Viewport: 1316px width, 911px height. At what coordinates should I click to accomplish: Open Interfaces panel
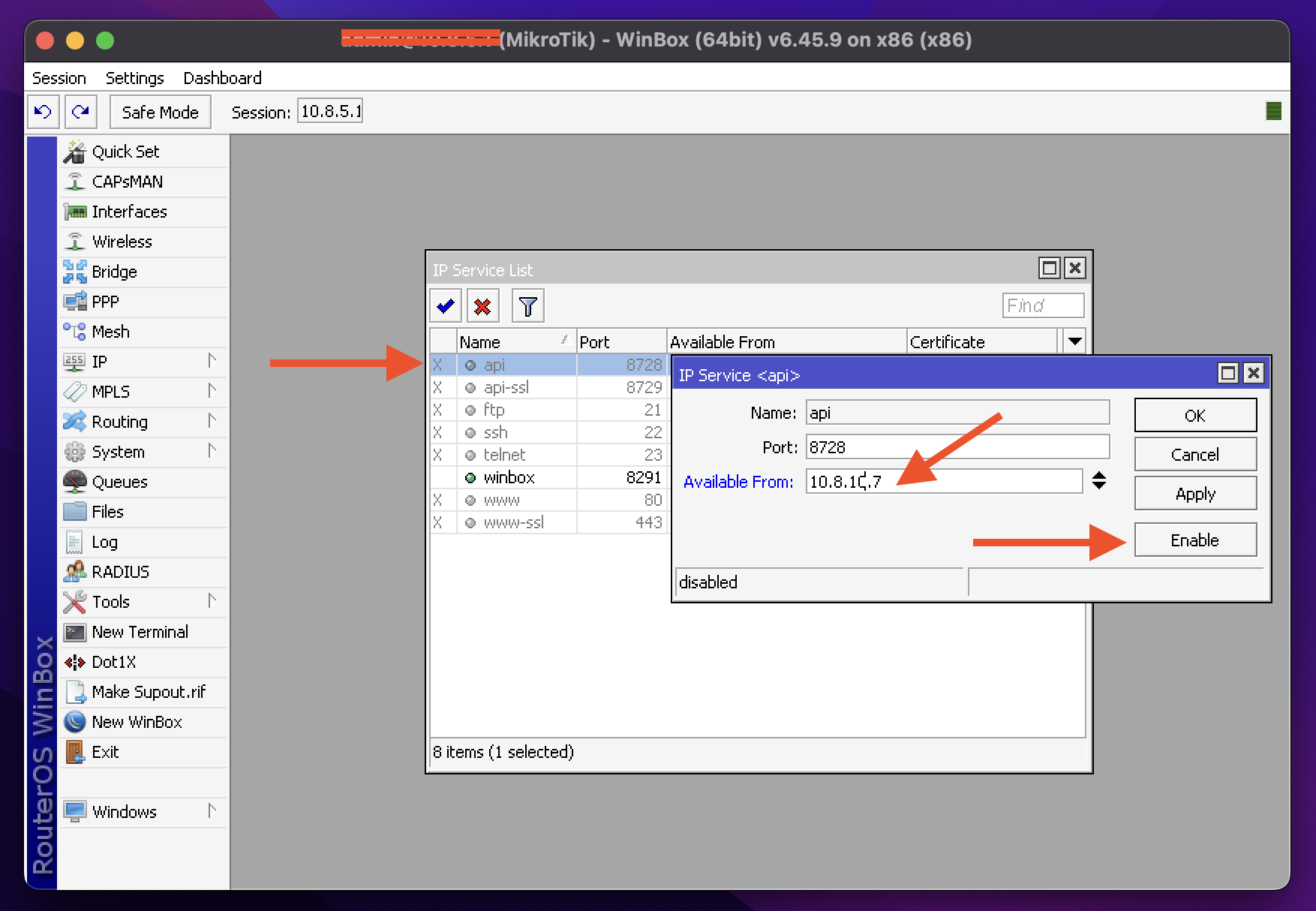pyautogui.click(x=143, y=212)
